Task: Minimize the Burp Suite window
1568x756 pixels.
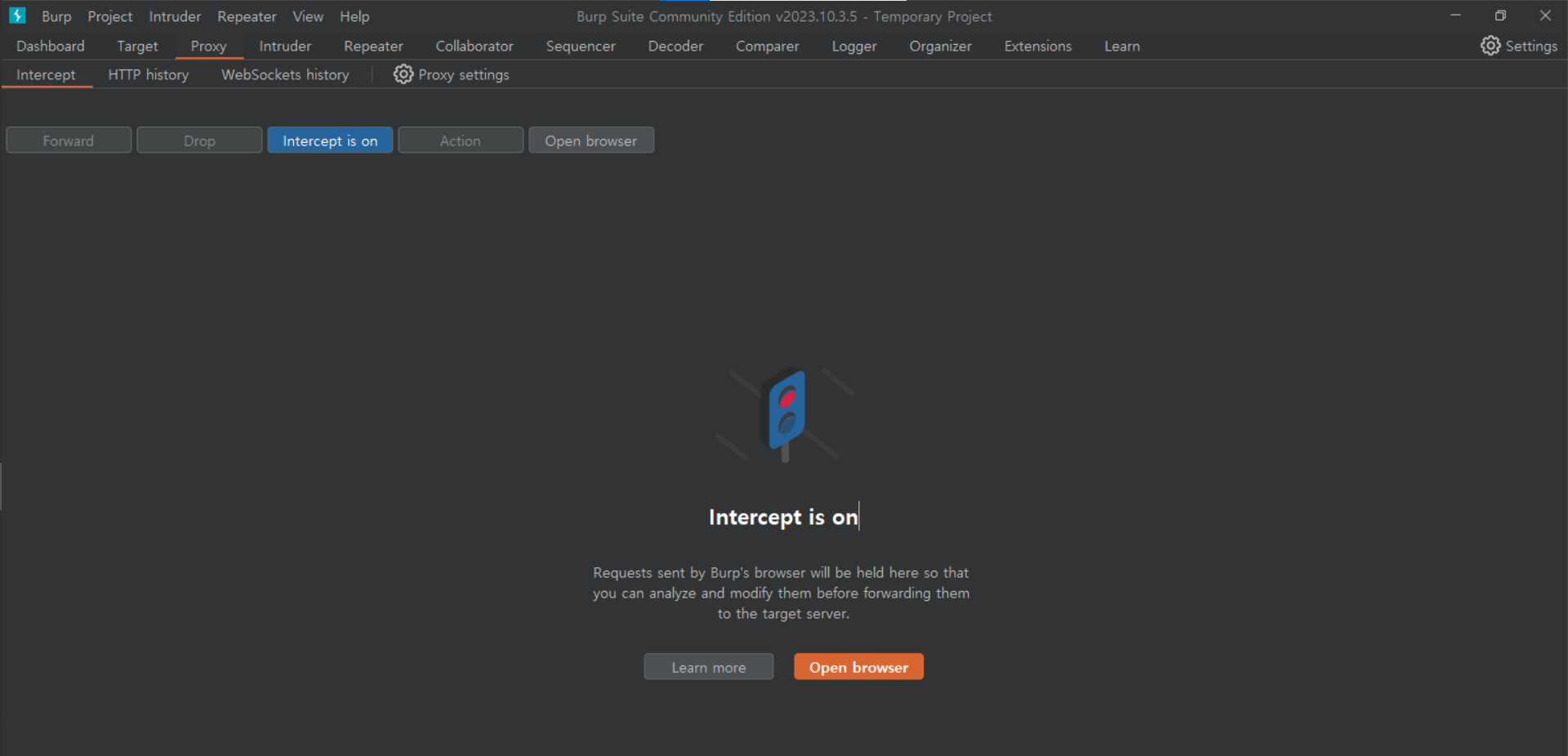Action: click(x=1455, y=16)
